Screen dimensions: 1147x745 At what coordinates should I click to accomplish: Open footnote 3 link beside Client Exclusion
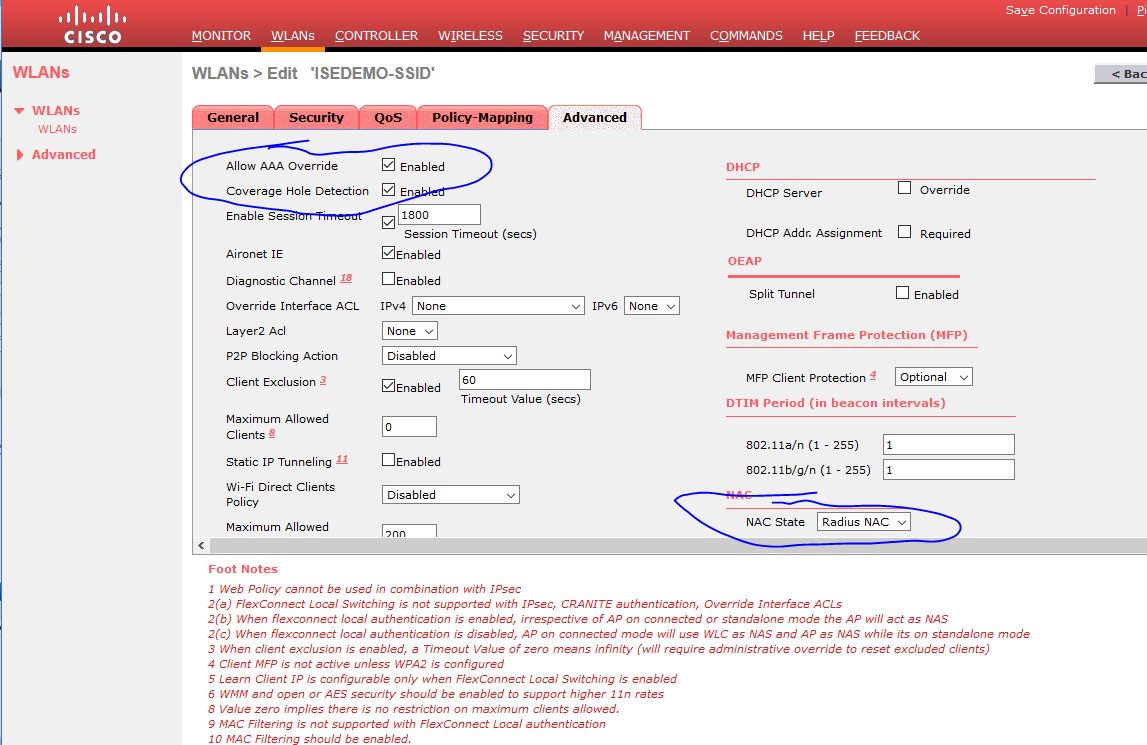[x=323, y=380]
